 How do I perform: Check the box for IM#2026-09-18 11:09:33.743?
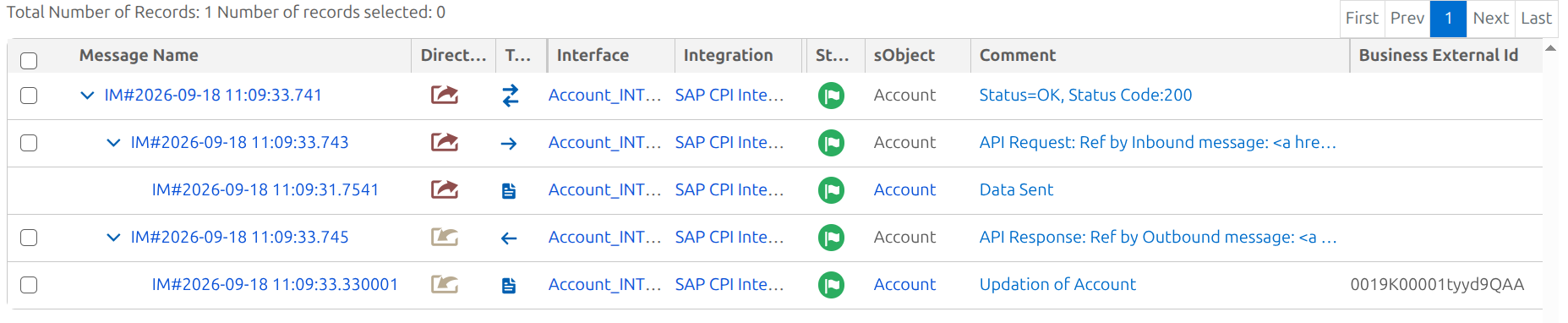coord(29,142)
